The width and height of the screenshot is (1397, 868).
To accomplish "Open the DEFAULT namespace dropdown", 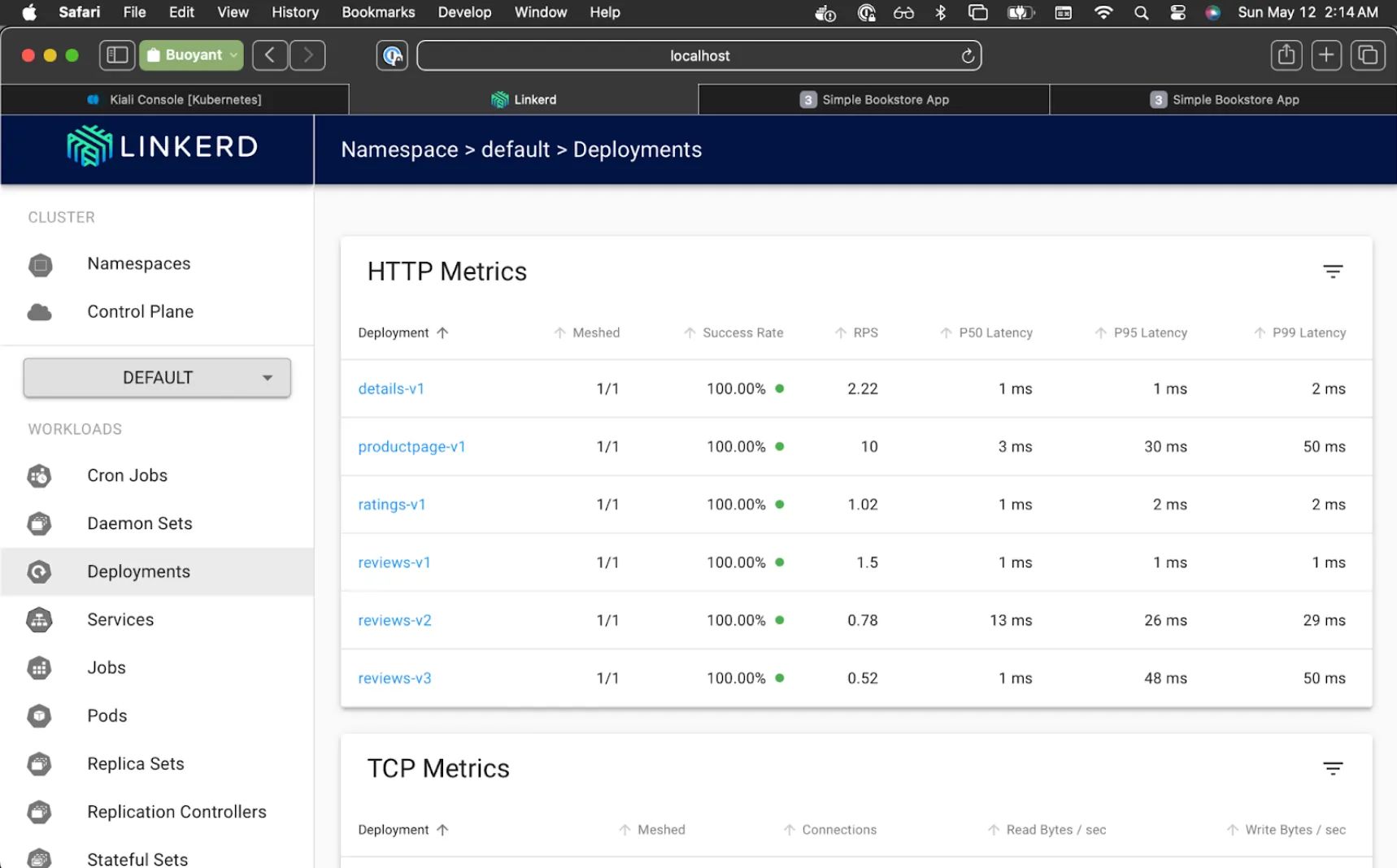I will [x=157, y=378].
